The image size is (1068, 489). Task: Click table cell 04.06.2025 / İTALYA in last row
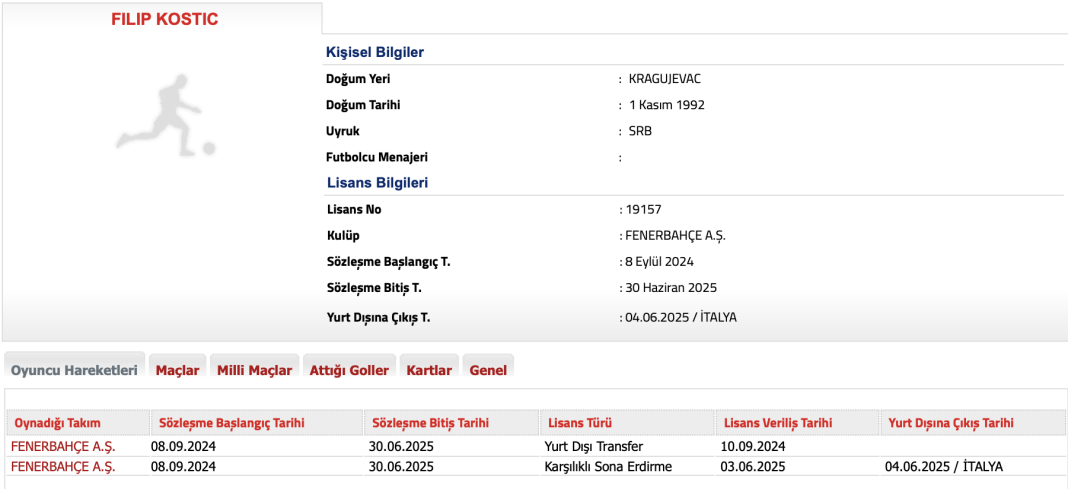pyautogui.click(x=944, y=467)
